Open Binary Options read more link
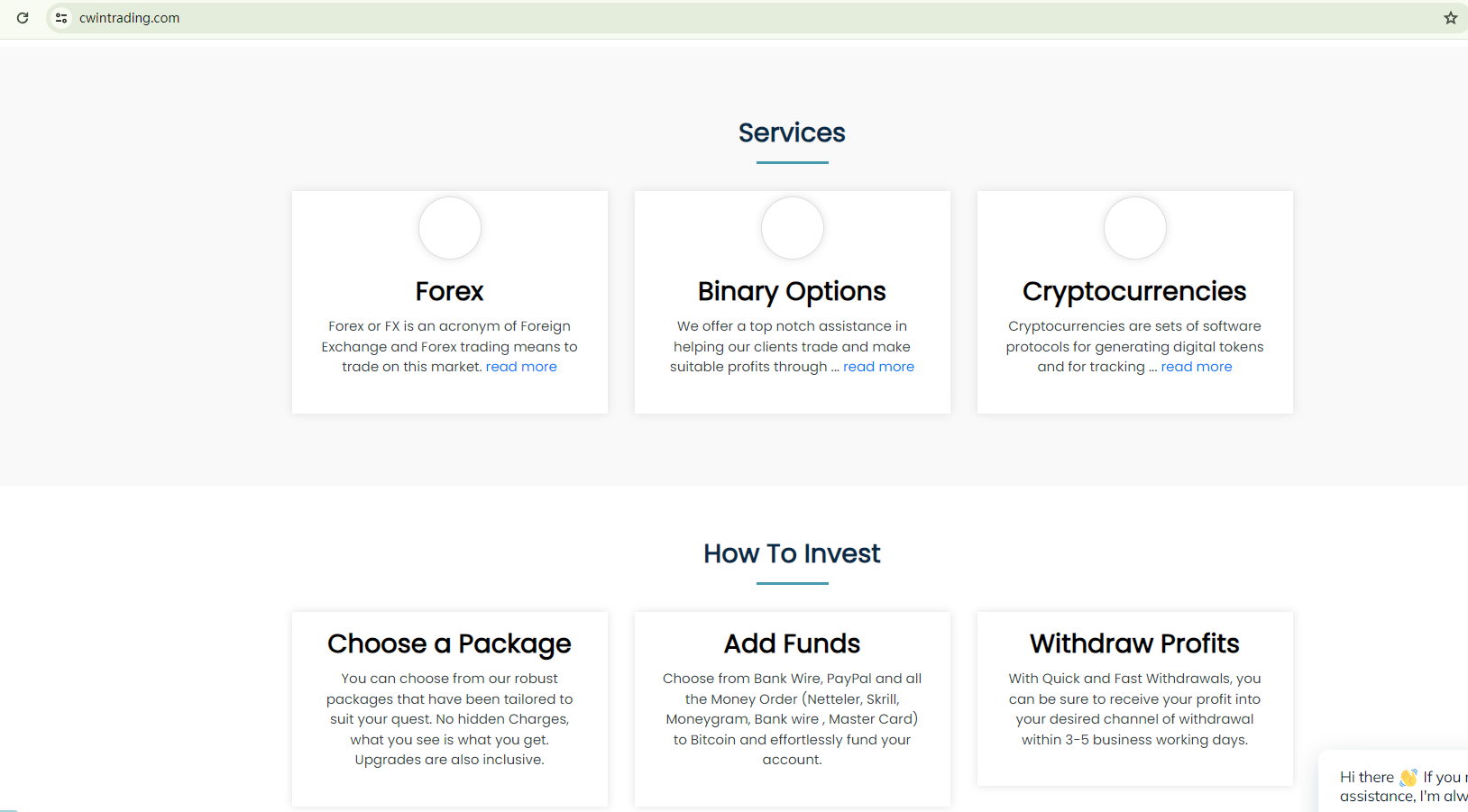This screenshot has width=1468, height=812. pyautogui.click(x=878, y=367)
